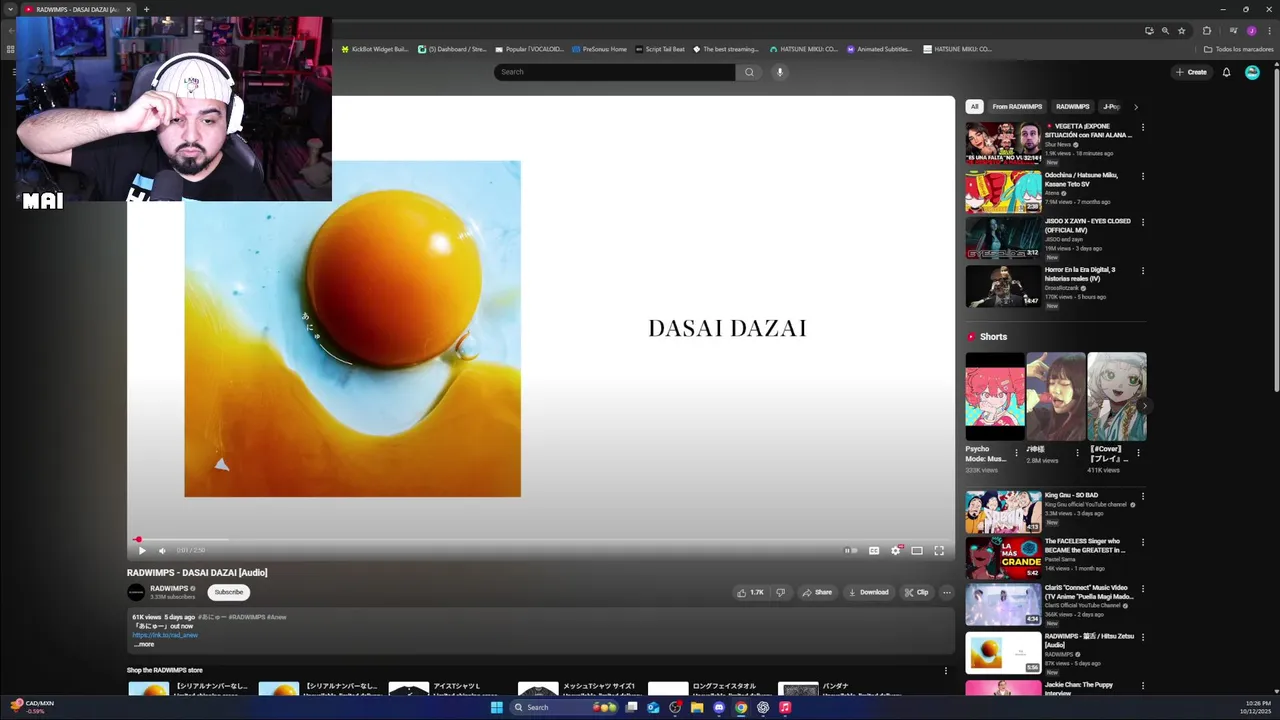The width and height of the screenshot is (1280, 720).
Task: Select the All filter chip
Action: 974,106
